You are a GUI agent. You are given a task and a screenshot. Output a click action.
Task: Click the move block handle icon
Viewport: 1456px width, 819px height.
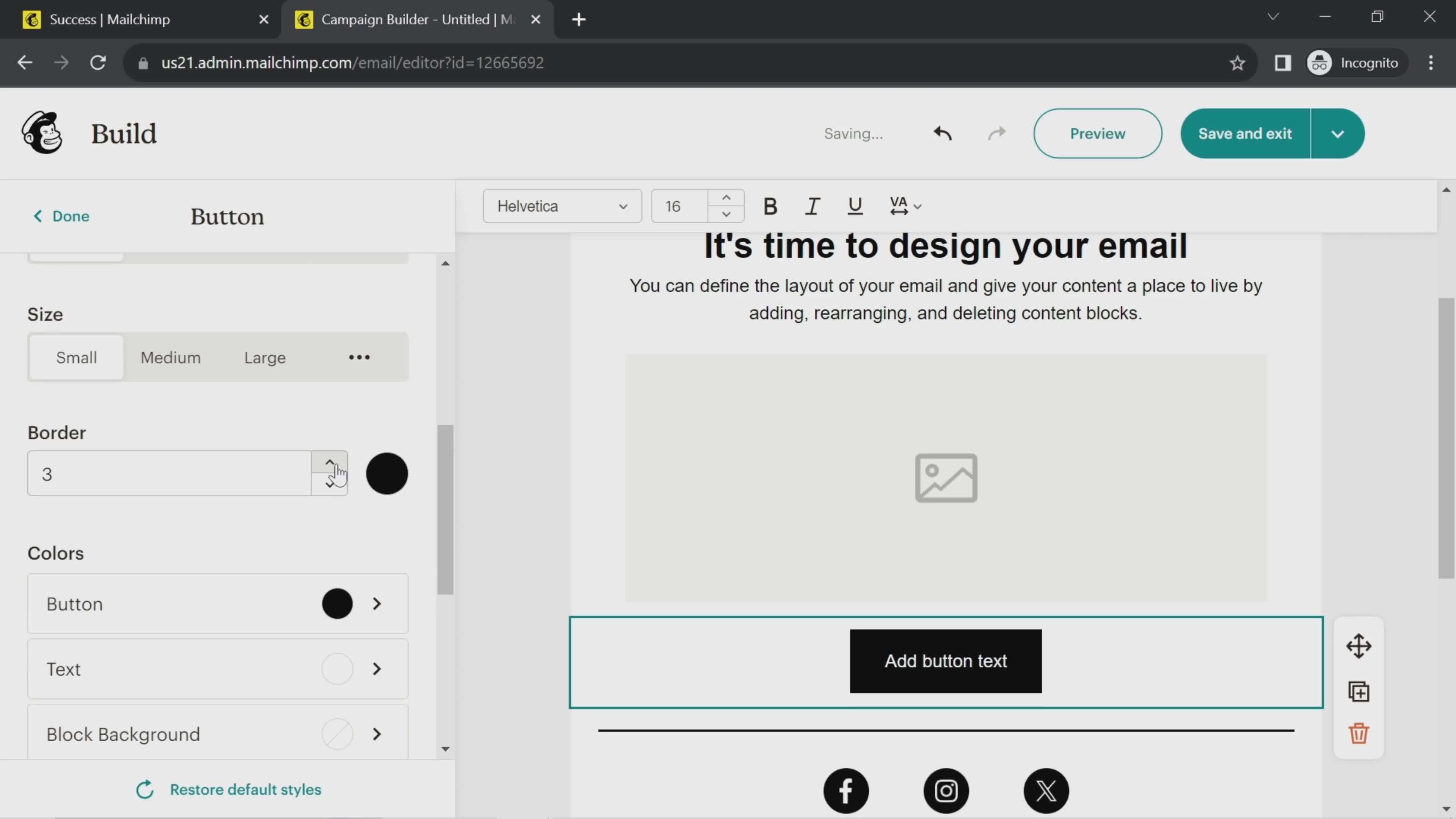click(x=1358, y=646)
